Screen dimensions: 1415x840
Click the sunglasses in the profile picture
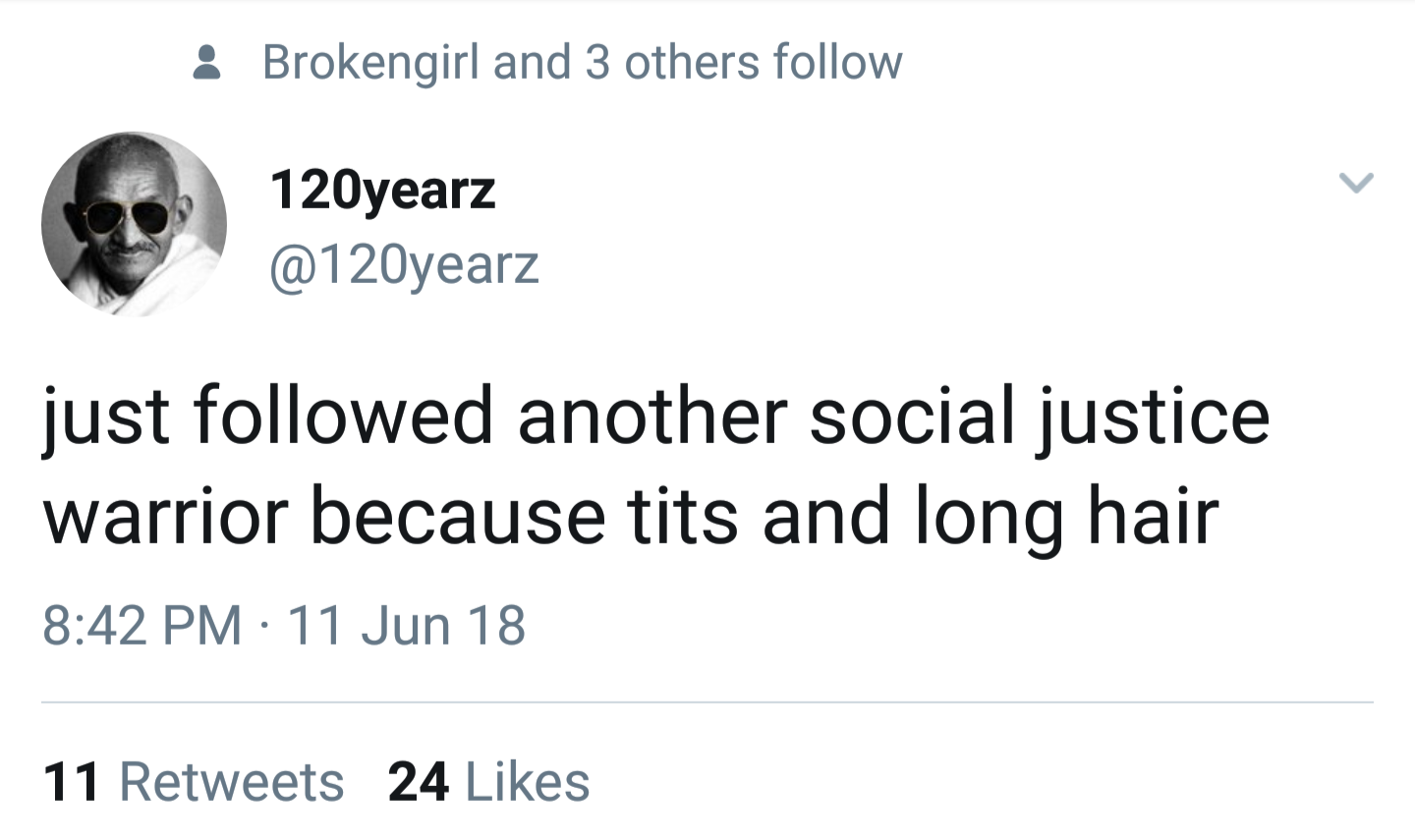126,217
